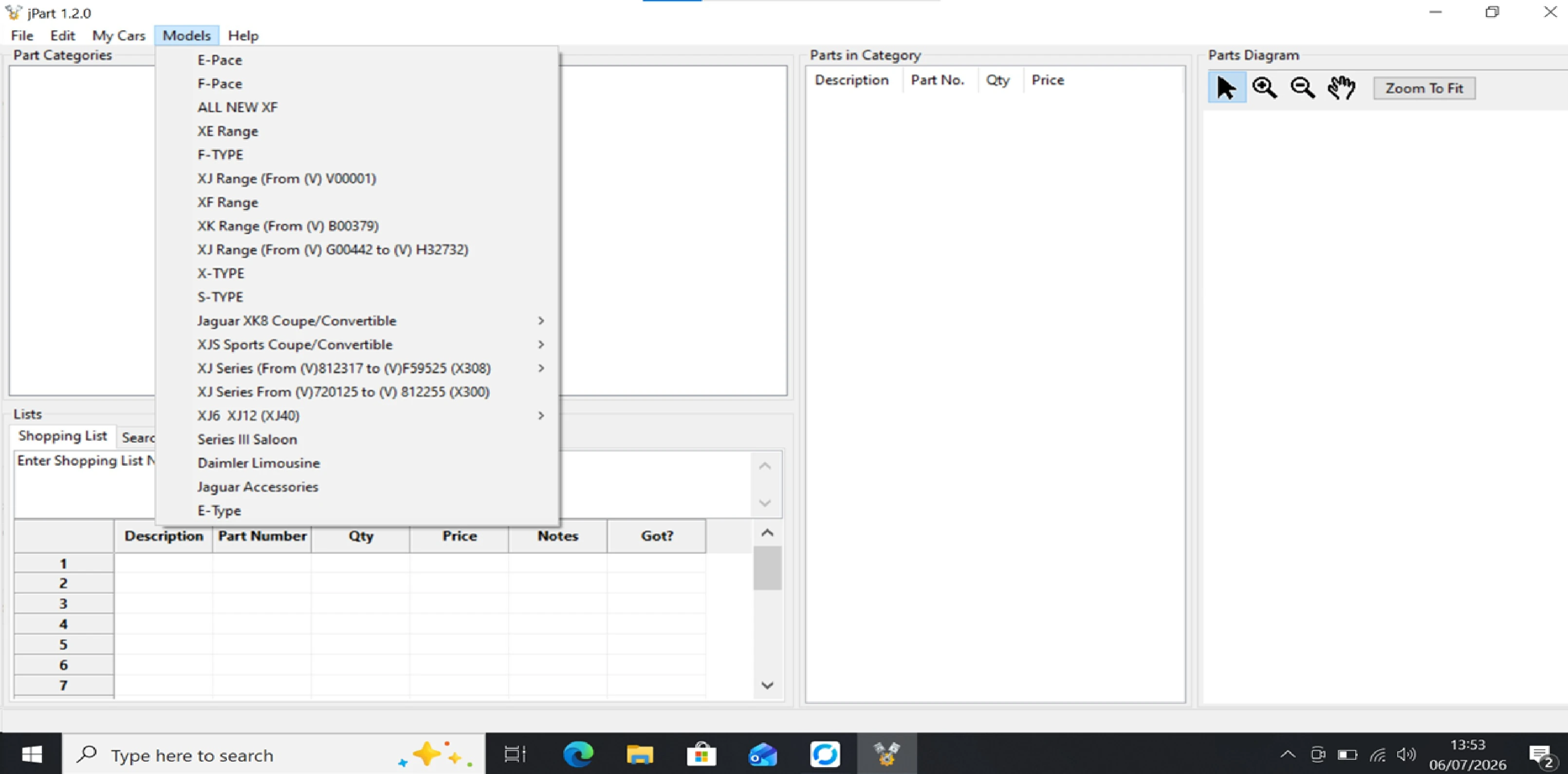Select XJ Series (X300) entry
Image resolution: width=1568 pixels, height=774 pixels.
(x=357, y=392)
